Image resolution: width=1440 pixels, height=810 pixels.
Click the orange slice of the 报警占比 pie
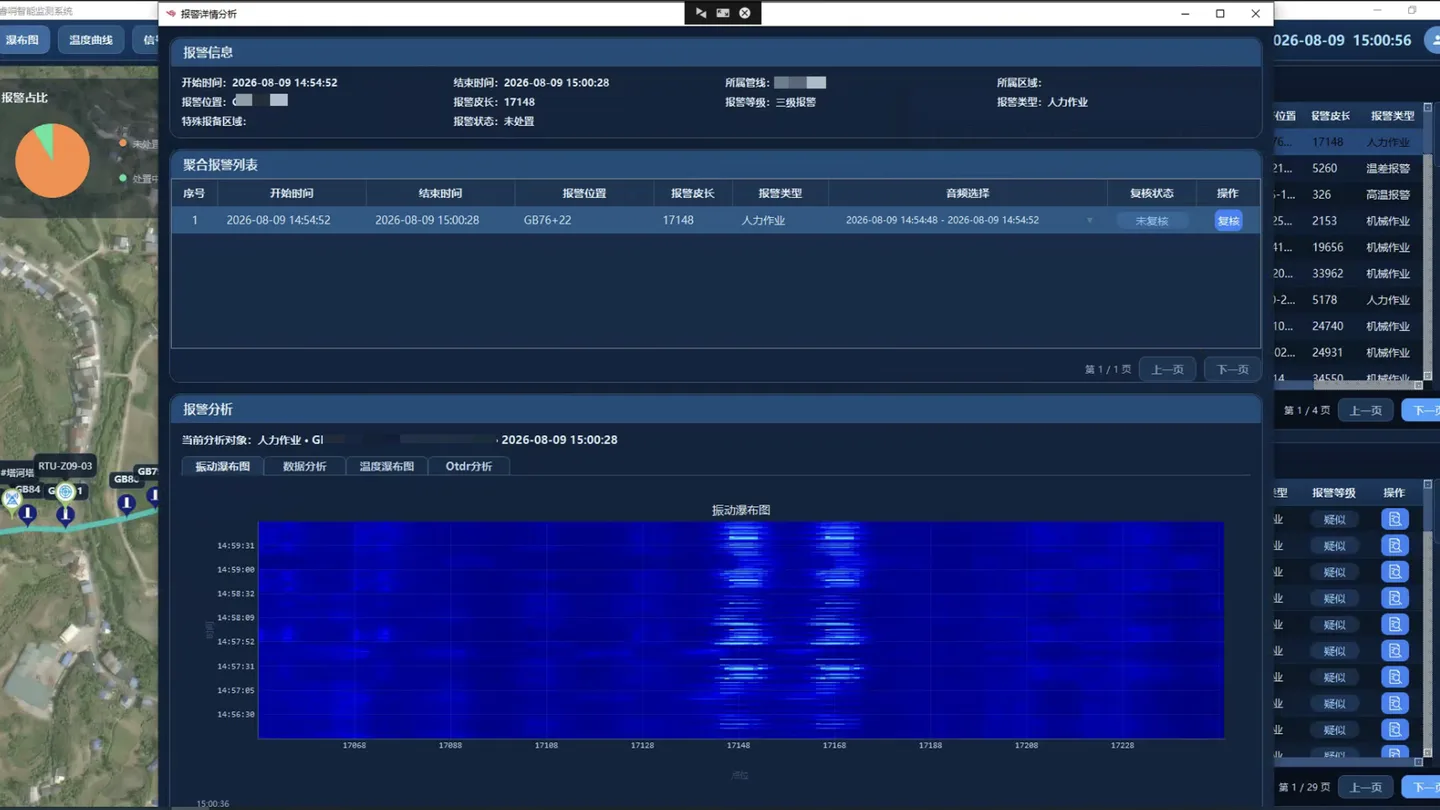tap(58, 168)
